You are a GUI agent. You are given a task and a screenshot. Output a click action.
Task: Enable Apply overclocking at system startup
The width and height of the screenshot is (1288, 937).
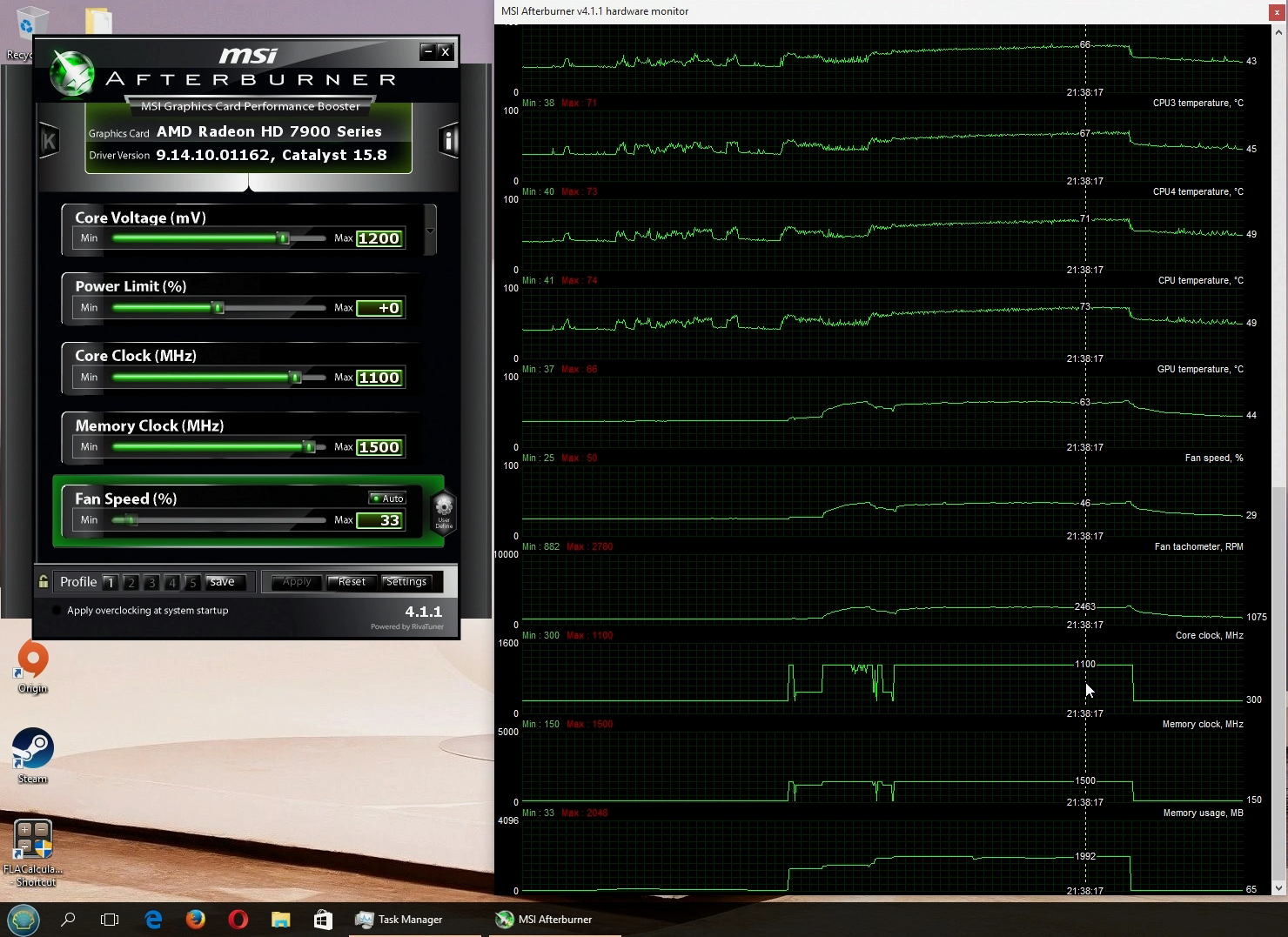tap(57, 611)
